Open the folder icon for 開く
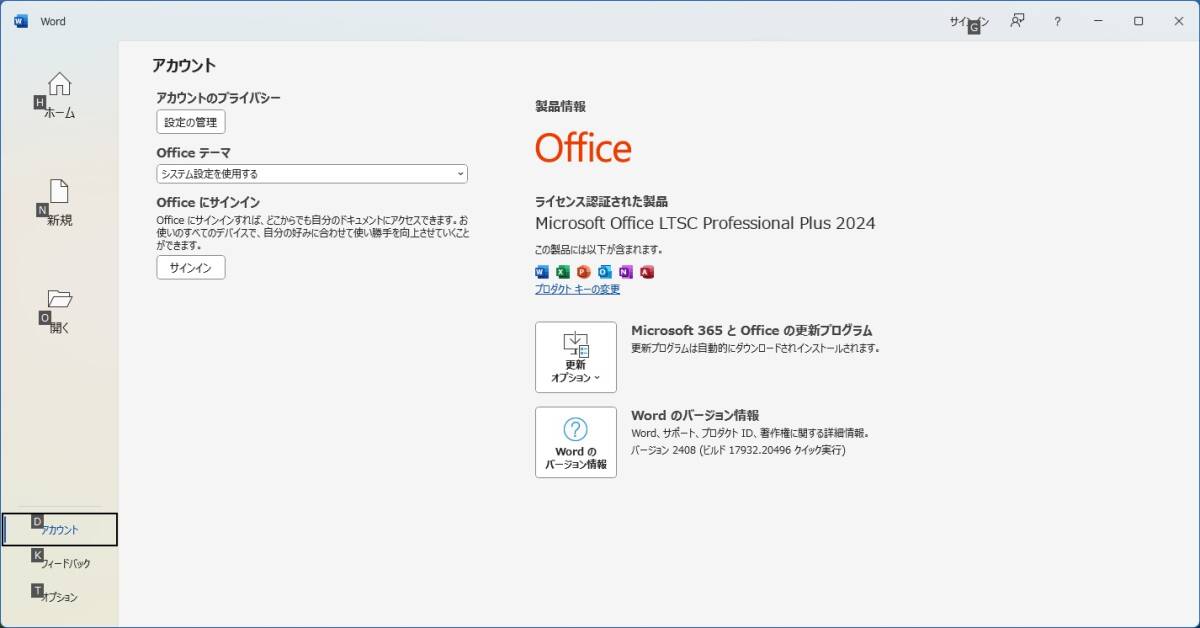Screen dimensions: 1200x628 tap(60, 298)
